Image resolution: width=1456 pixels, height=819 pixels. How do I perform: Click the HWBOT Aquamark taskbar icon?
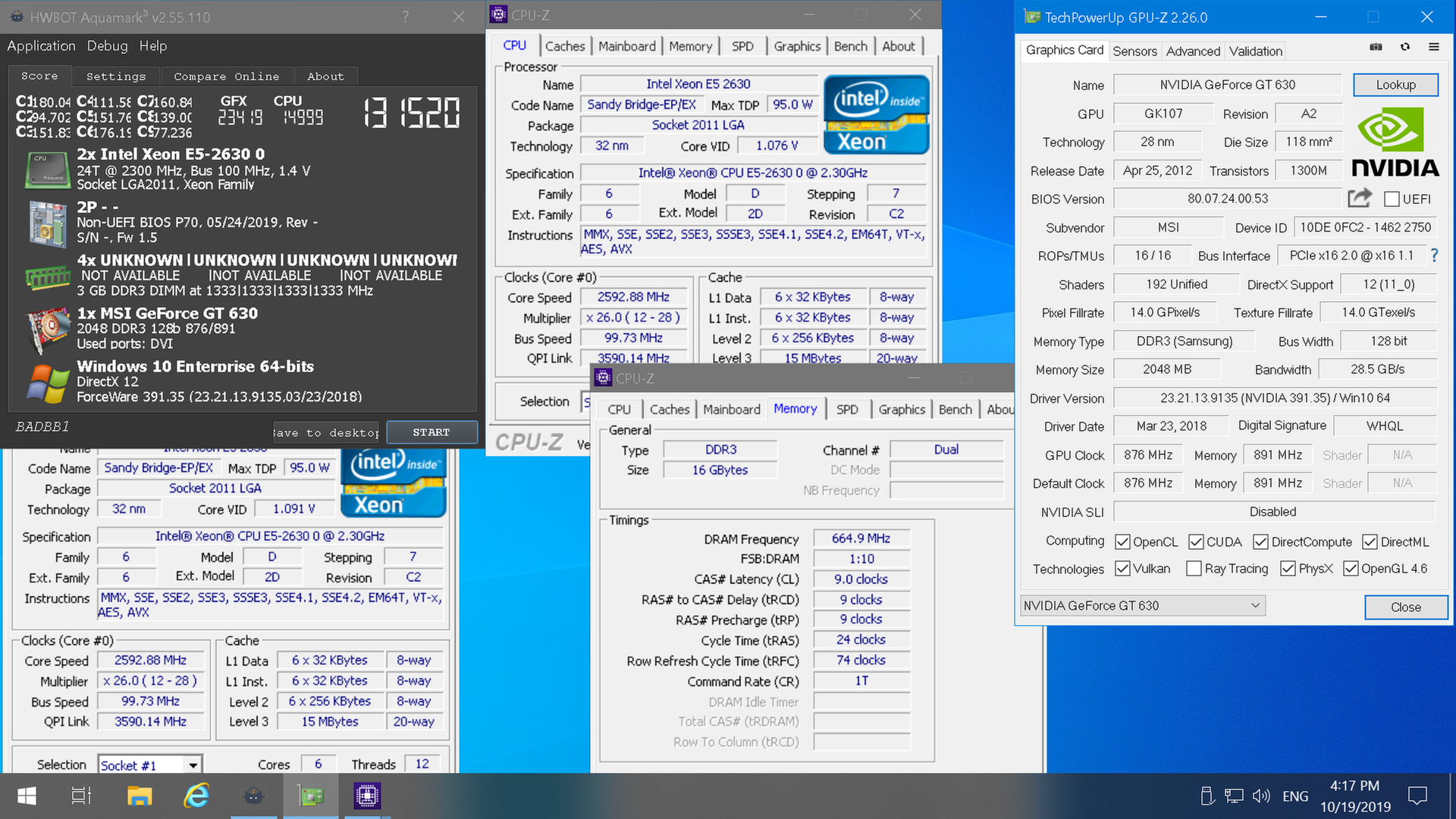253,795
